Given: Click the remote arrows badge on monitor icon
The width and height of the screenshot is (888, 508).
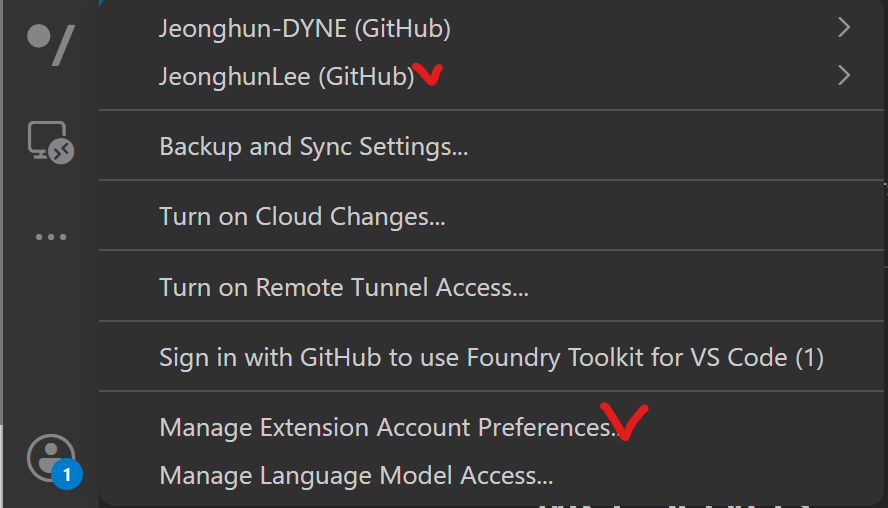Looking at the screenshot, I should click(61, 151).
